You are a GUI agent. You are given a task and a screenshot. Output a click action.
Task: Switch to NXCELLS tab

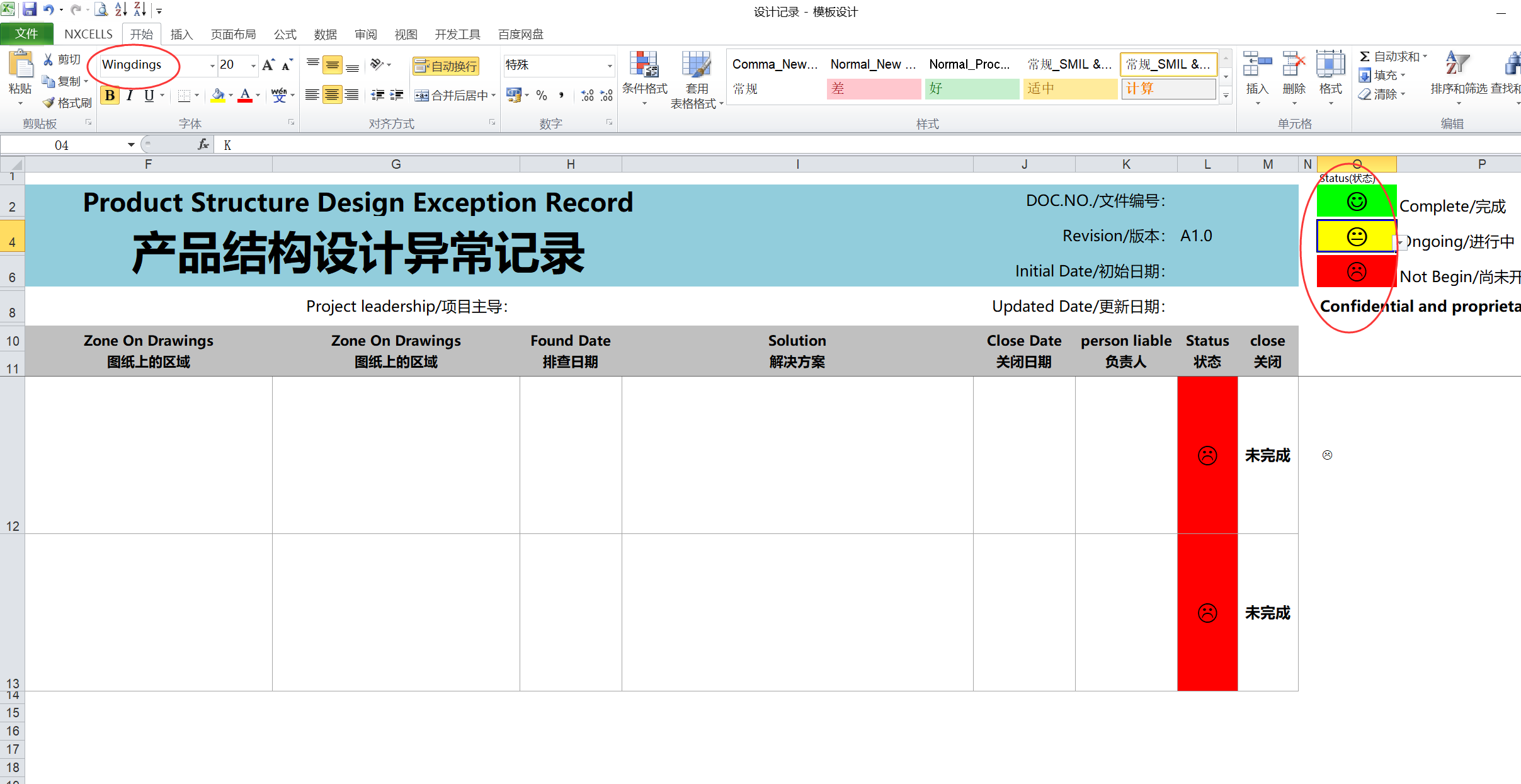88,34
